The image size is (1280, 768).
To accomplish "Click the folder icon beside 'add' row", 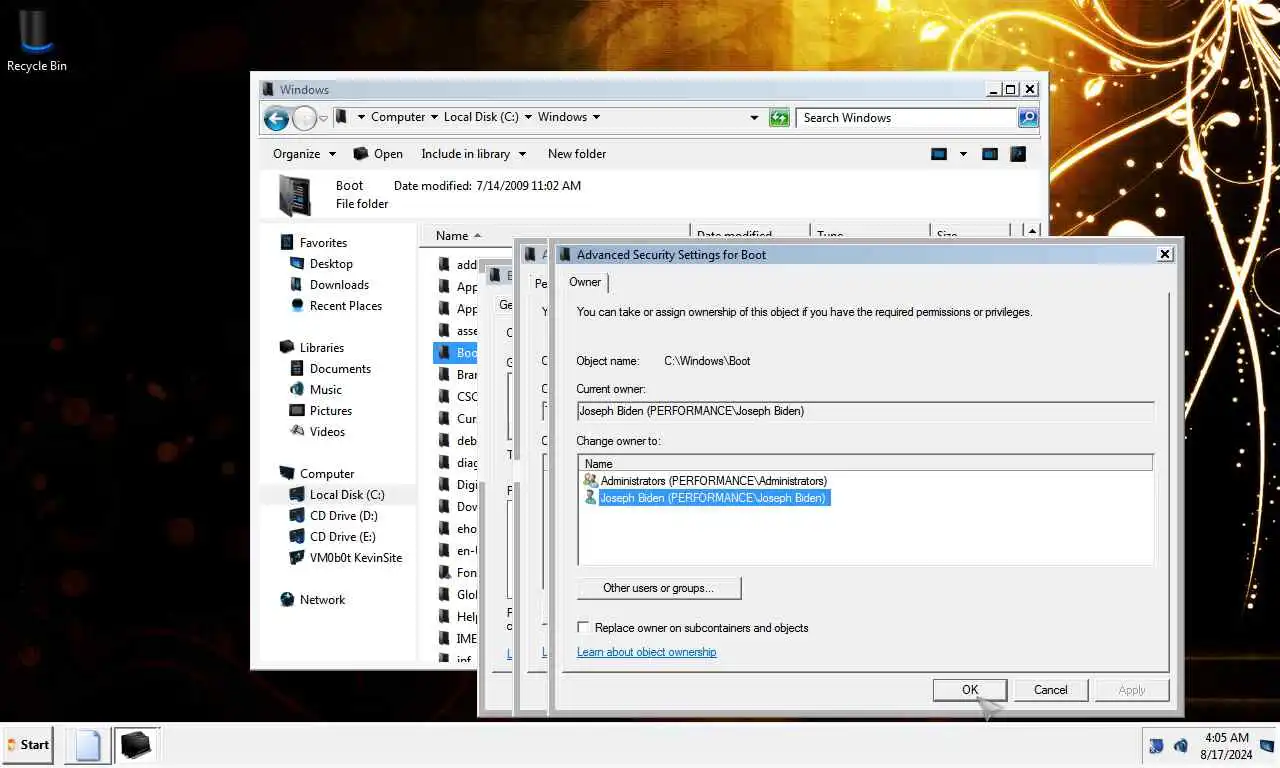I will pos(445,265).
